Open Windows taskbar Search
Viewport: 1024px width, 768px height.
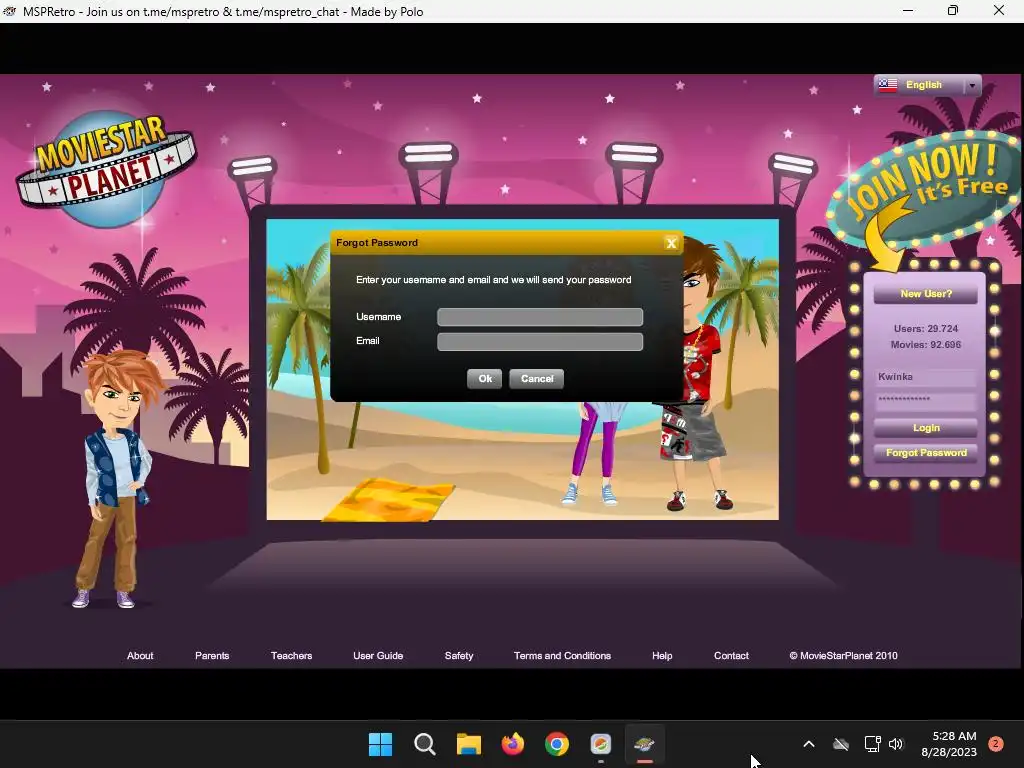click(x=424, y=744)
